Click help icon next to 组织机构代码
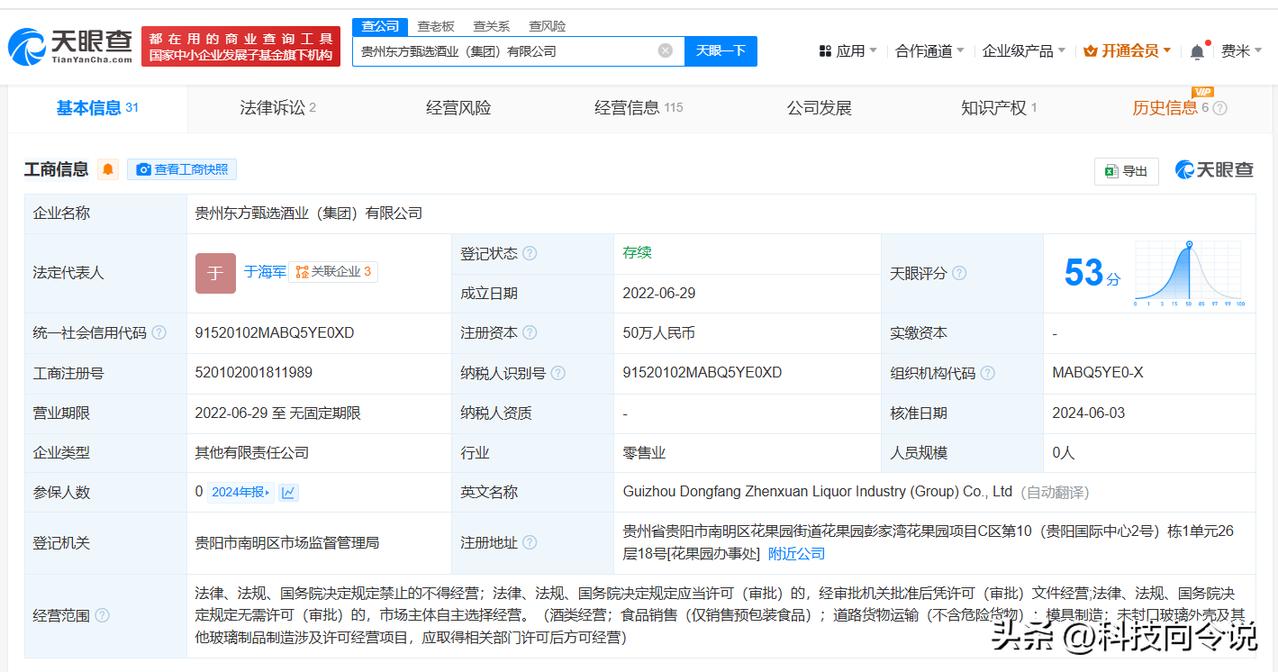 (x=987, y=373)
